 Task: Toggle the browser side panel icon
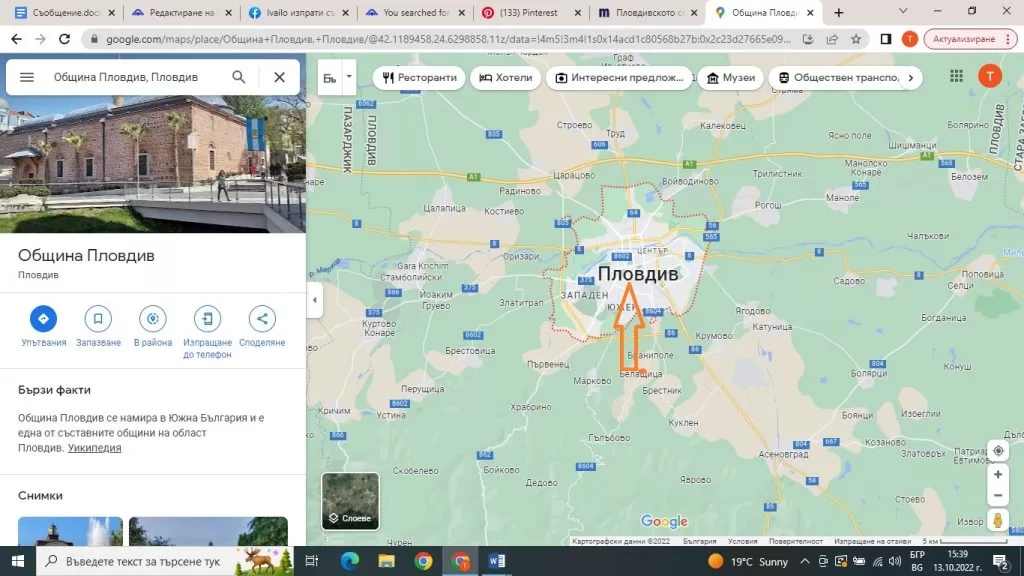pos(886,39)
